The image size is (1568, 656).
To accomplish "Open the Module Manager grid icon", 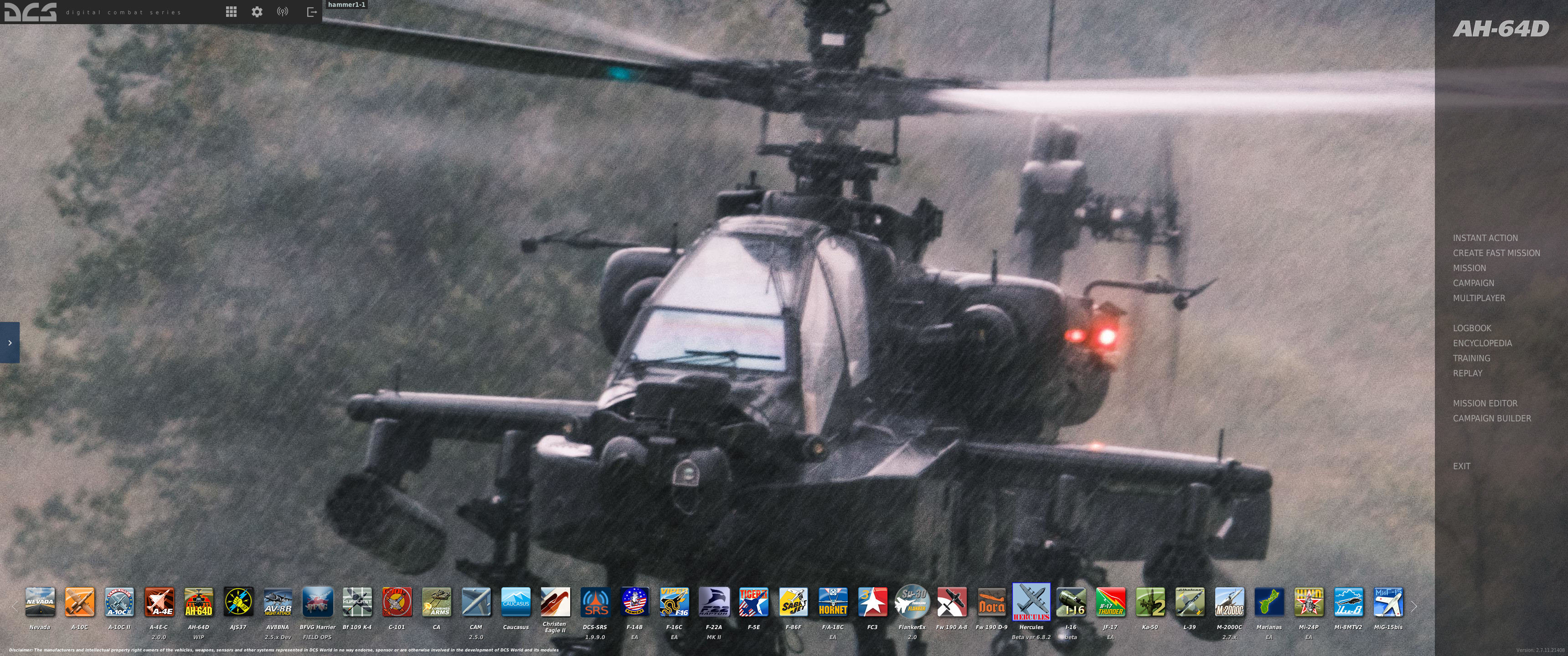I will pos(231,11).
